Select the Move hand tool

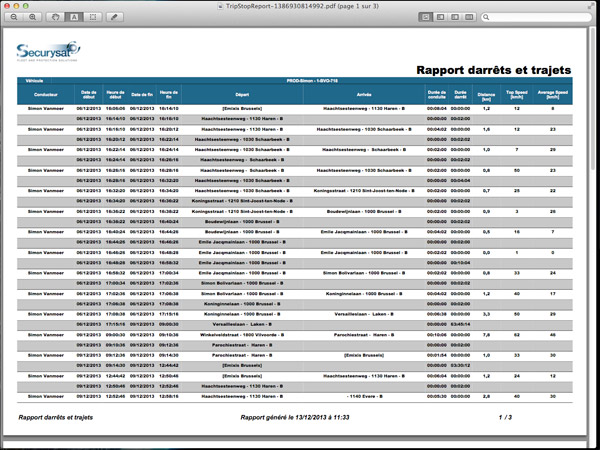coord(55,17)
